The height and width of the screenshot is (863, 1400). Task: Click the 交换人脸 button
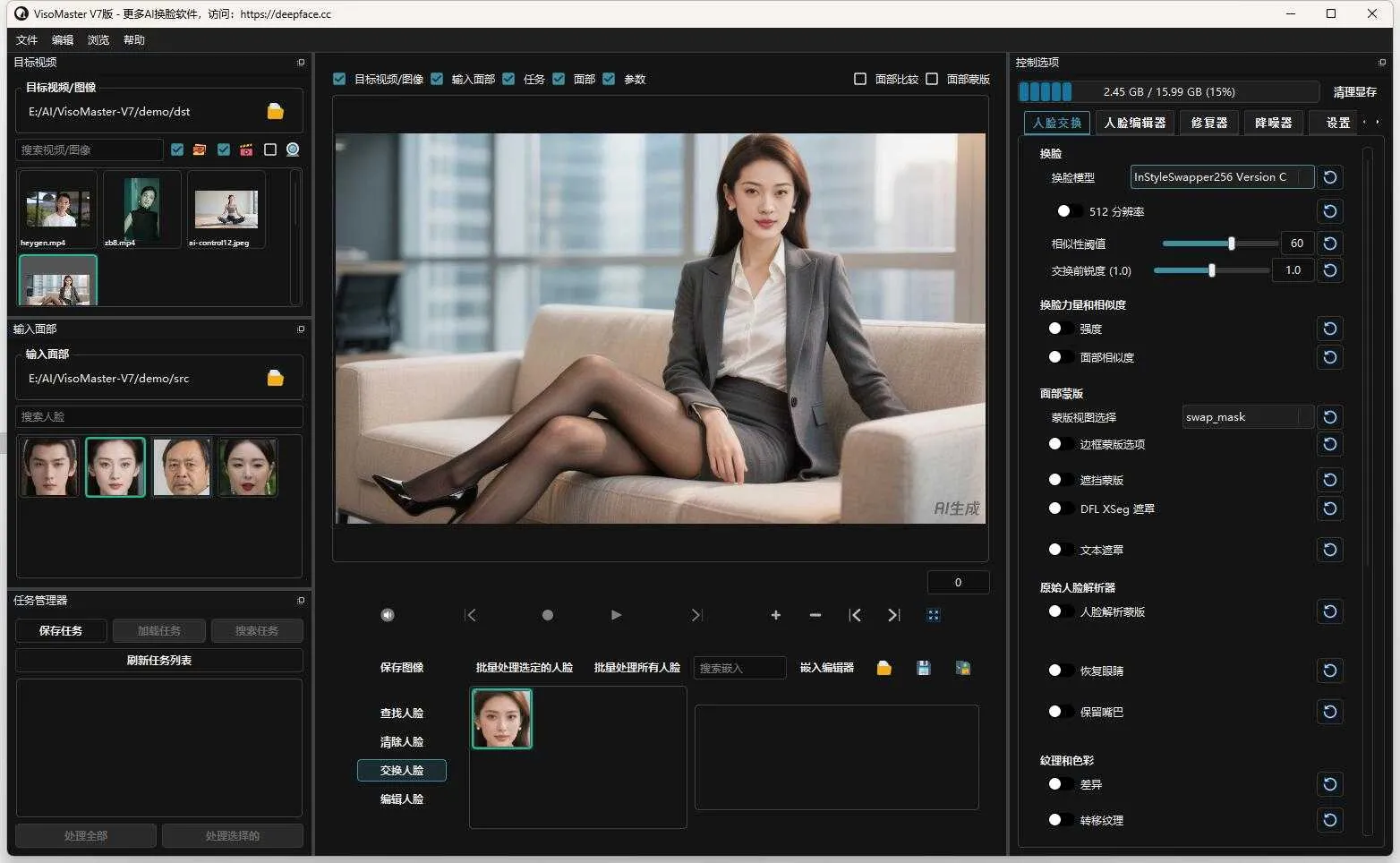click(x=401, y=770)
